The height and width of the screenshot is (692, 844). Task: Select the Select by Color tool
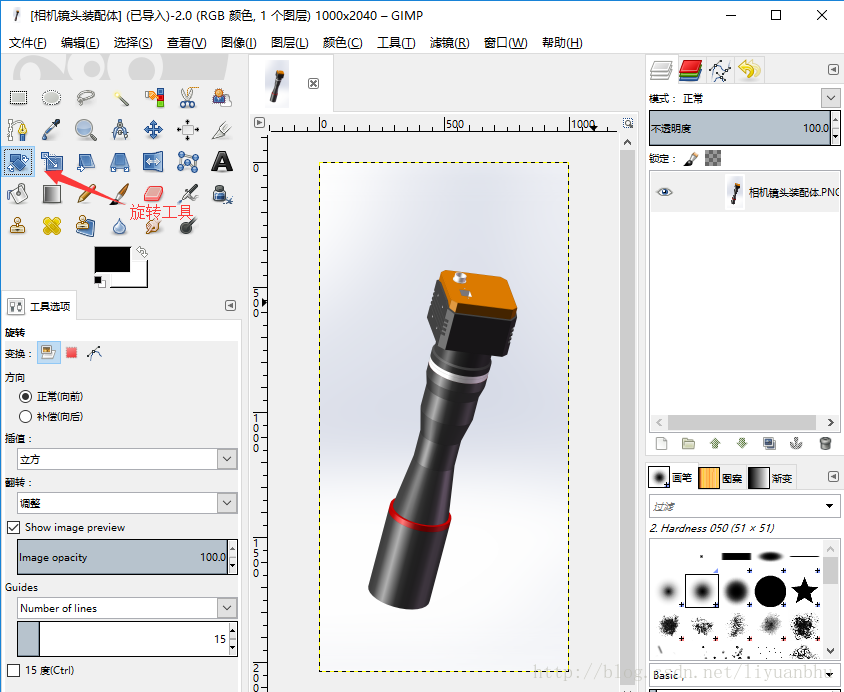154,97
